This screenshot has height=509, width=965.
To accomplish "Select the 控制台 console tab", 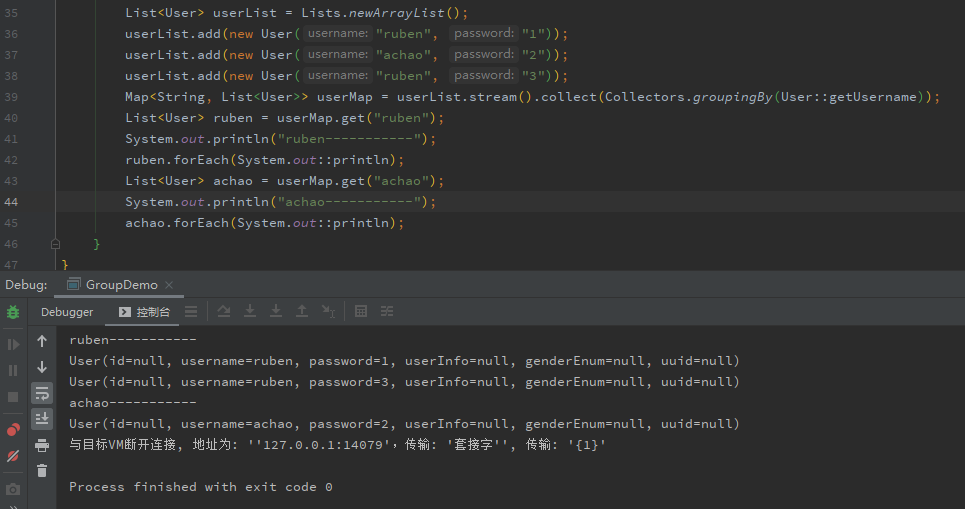I will click(145, 312).
